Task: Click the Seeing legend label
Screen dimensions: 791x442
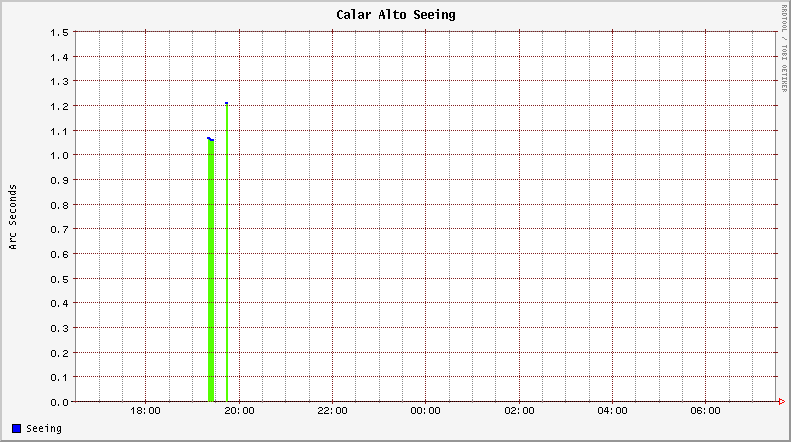Action: (x=45, y=429)
